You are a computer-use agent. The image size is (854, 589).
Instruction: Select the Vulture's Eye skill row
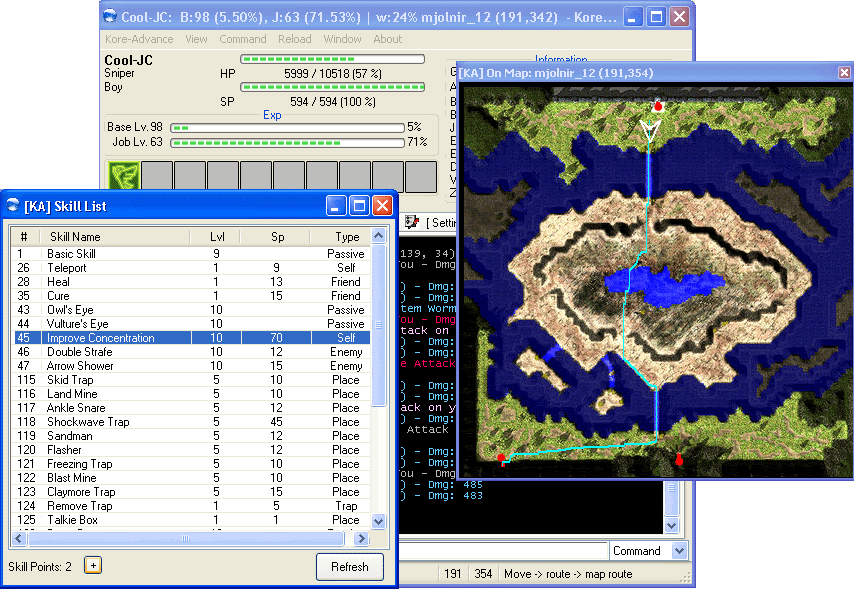[191, 324]
